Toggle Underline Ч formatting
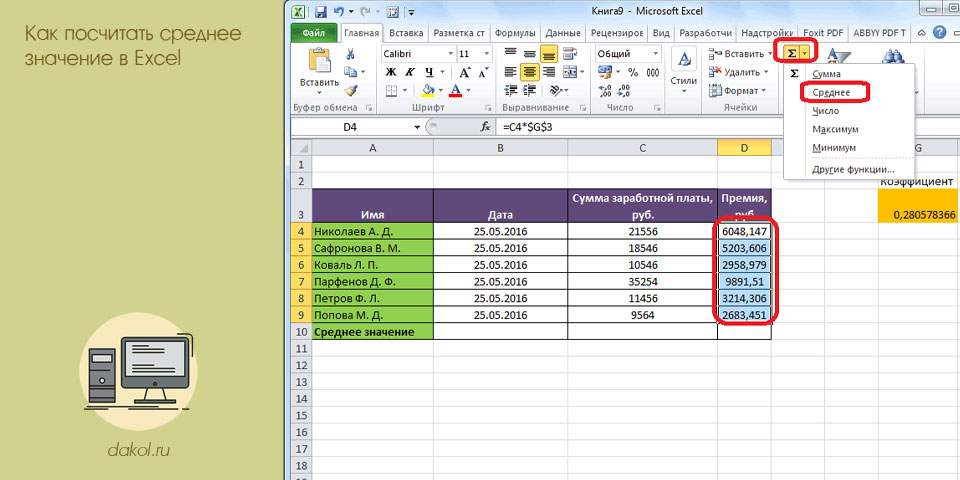 (429, 72)
